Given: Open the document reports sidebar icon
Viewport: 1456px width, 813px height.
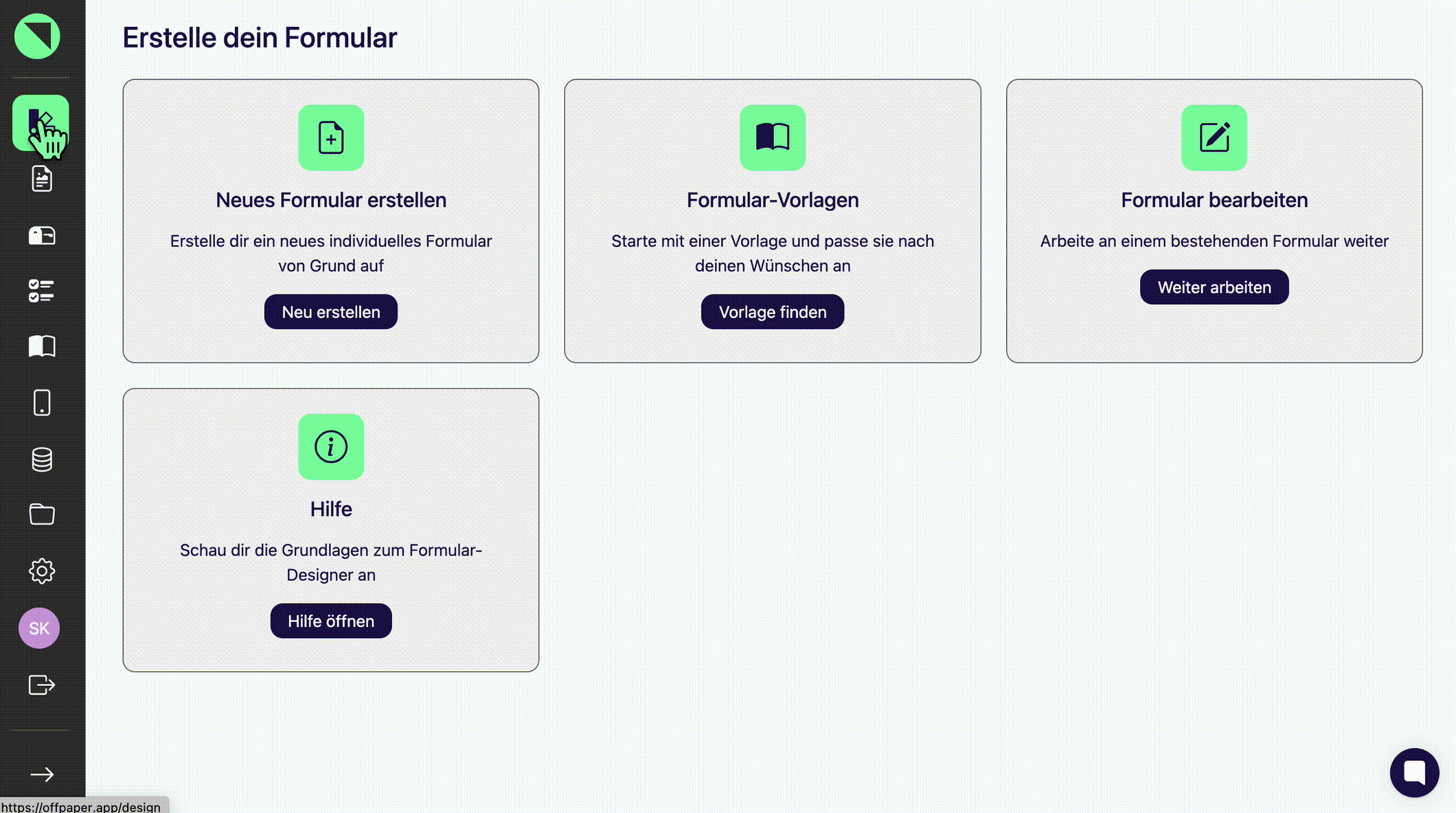Looking at the screenshot, I should 42,179.
